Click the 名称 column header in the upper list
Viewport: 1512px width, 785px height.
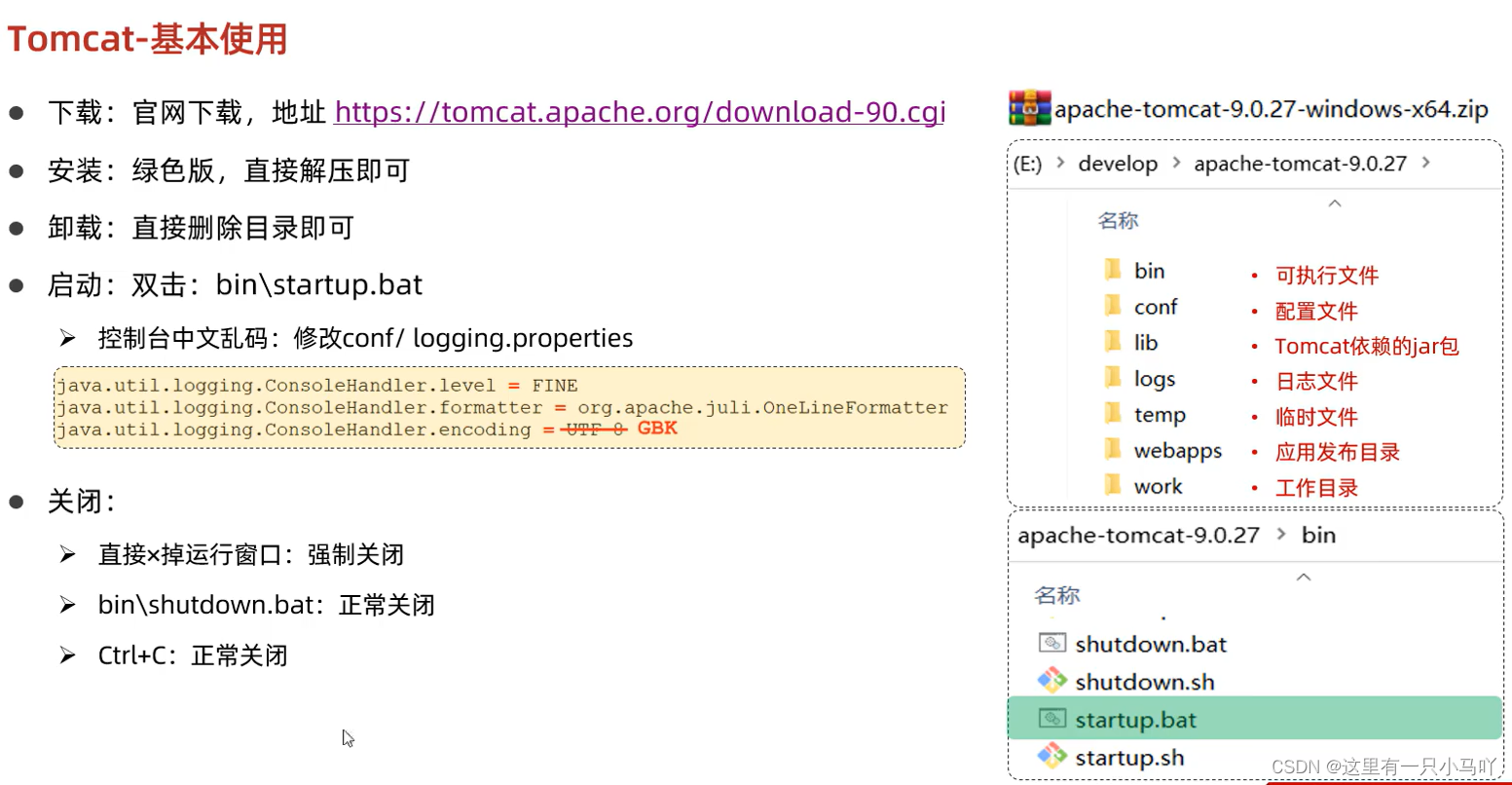1118,220
